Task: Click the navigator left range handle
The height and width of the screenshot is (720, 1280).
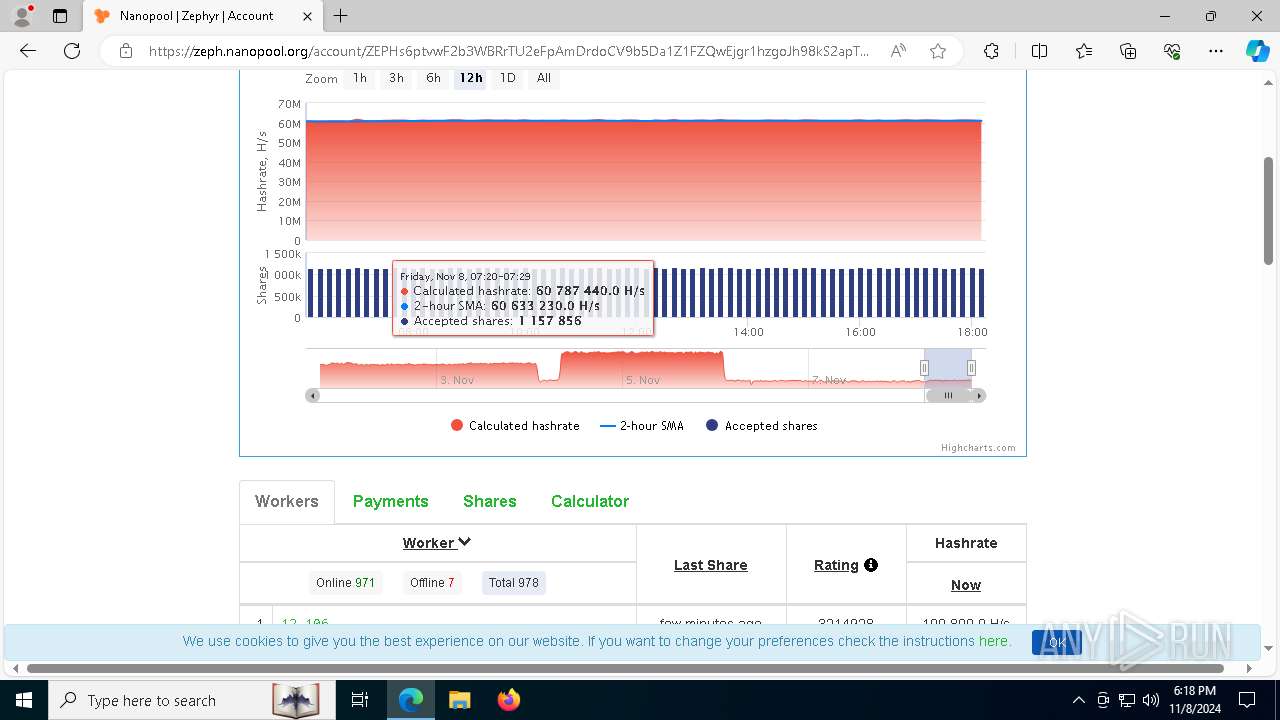Action: [x=924, y=368]
